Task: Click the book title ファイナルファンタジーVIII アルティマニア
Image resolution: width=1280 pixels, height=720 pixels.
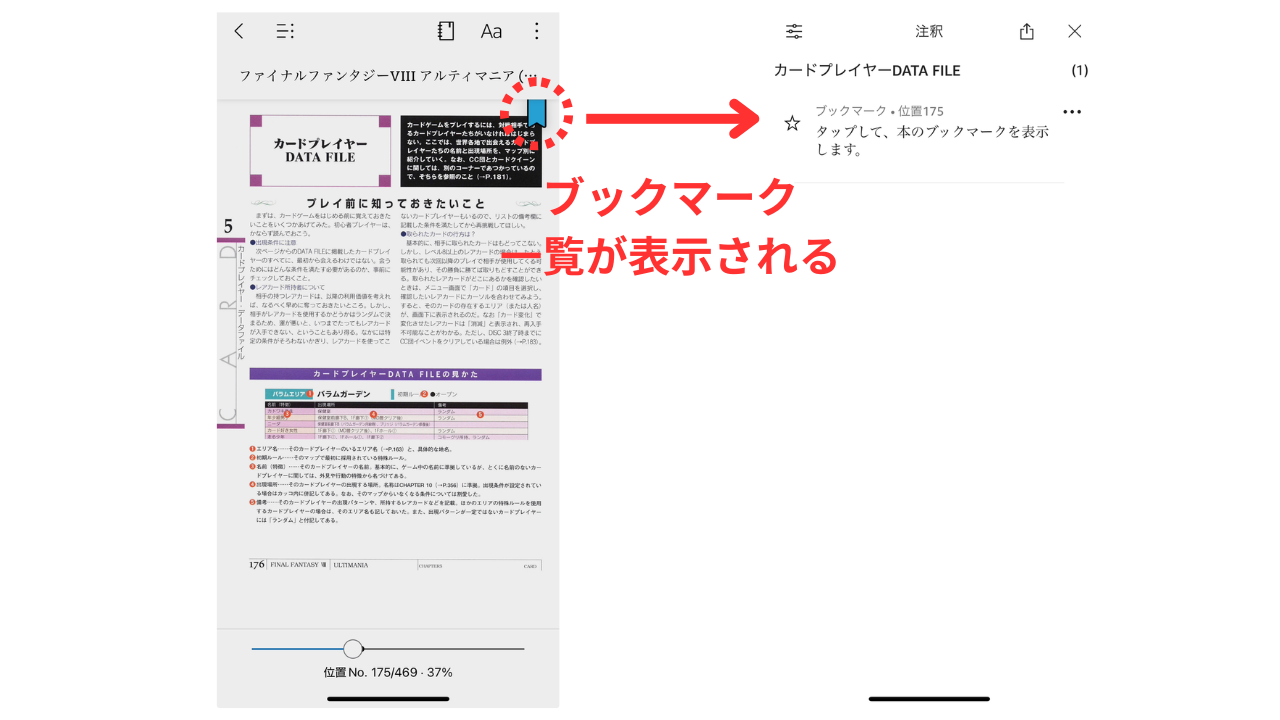Action: [x=388, y=75]
